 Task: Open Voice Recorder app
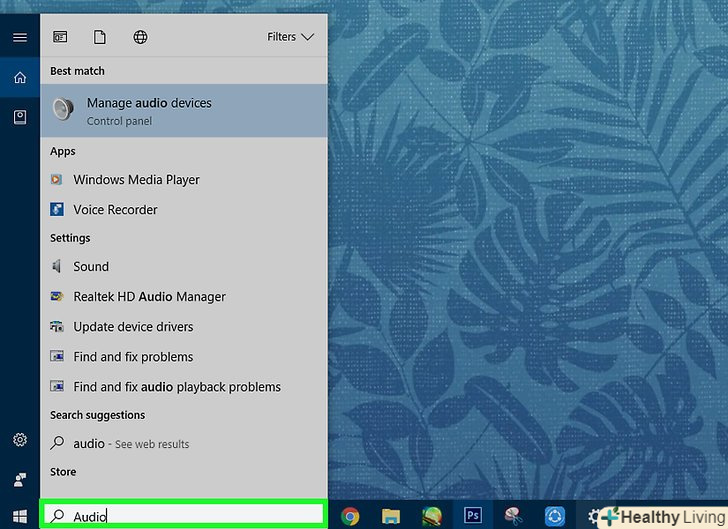(x=115, y=210)
